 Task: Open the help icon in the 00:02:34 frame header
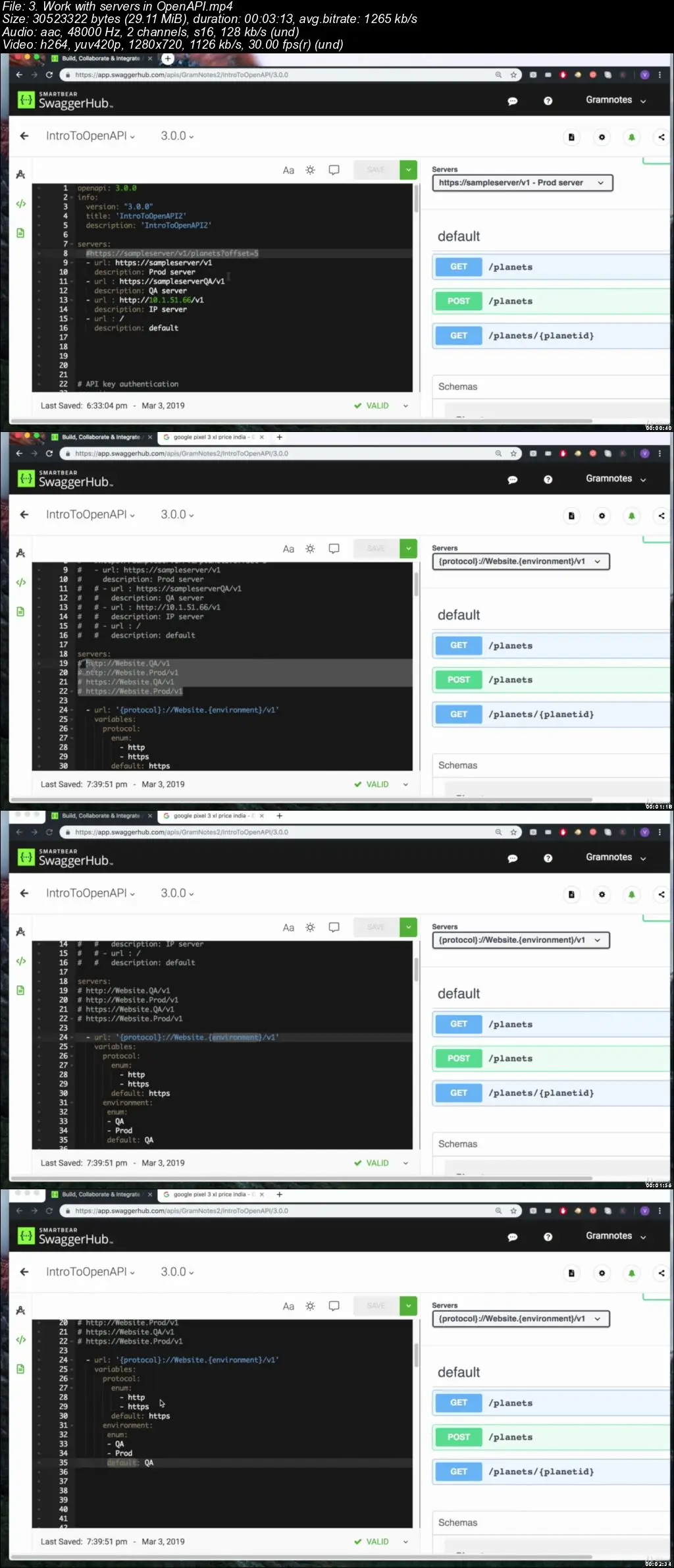[548, 1237]
